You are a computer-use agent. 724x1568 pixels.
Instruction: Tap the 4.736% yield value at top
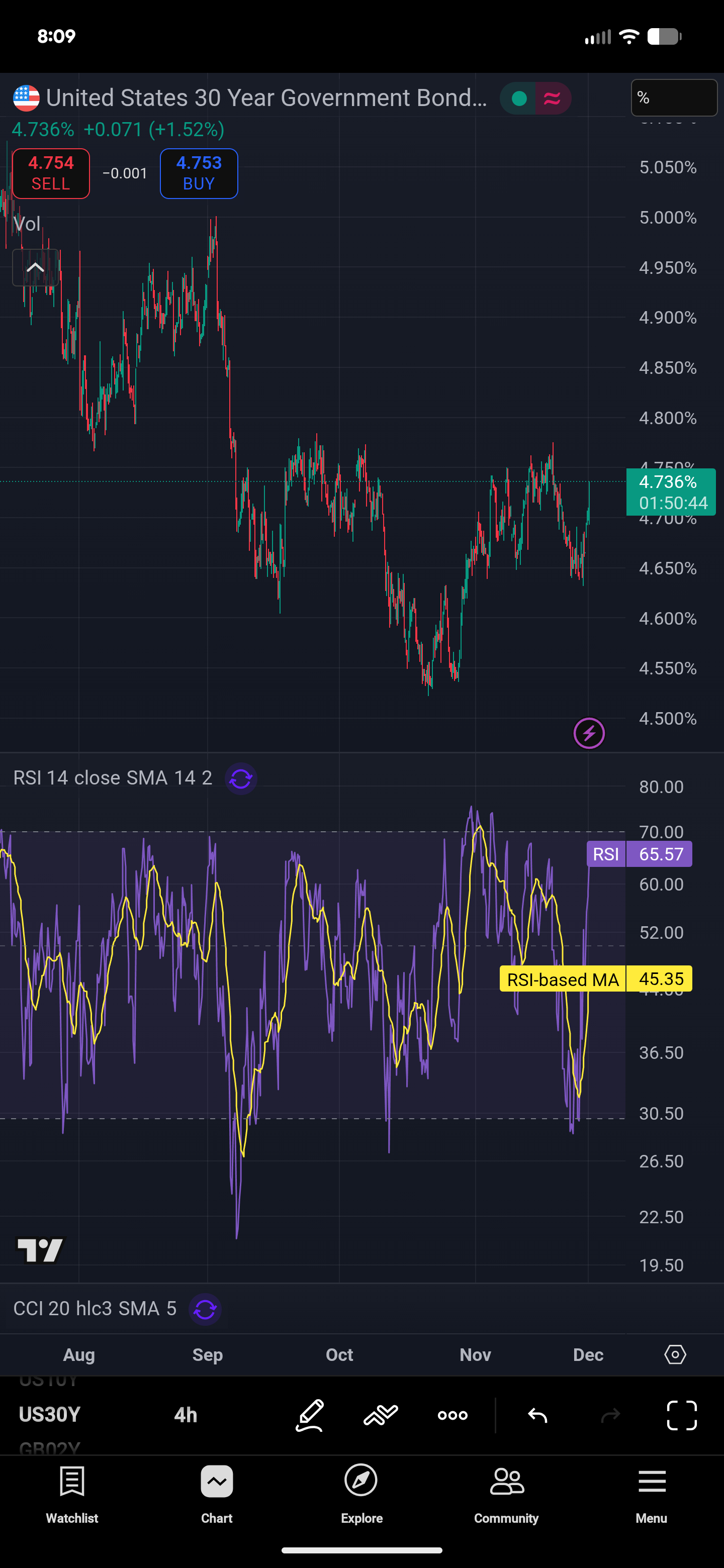coord(43,129)
